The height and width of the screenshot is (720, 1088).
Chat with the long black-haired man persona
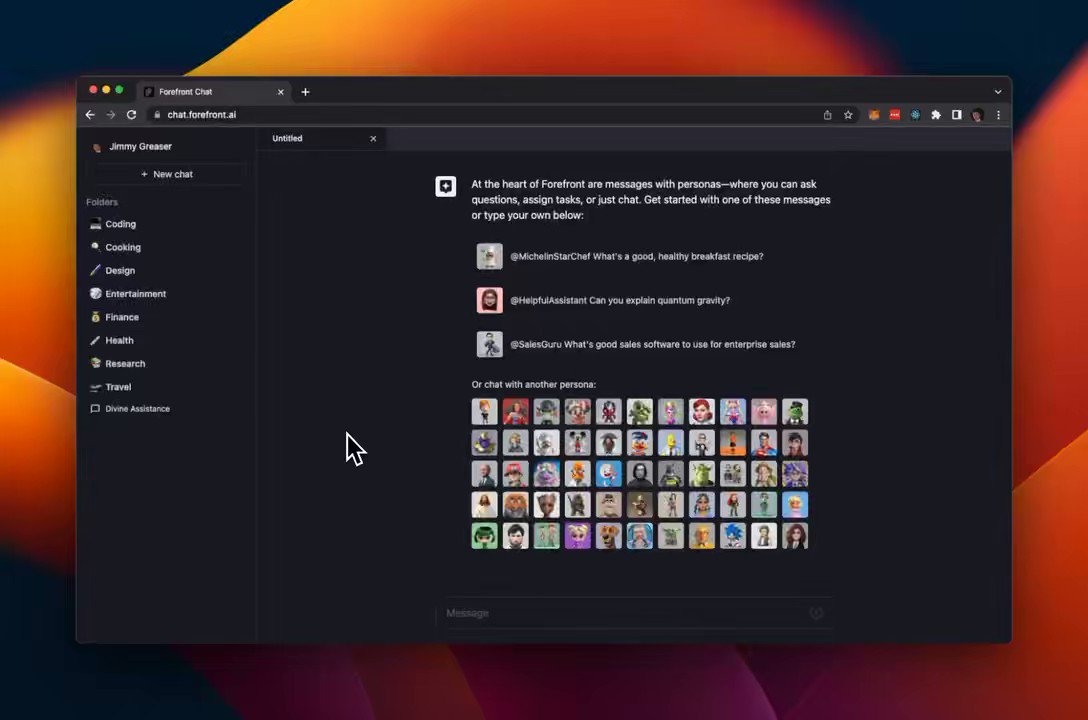[x=640, y=474]
